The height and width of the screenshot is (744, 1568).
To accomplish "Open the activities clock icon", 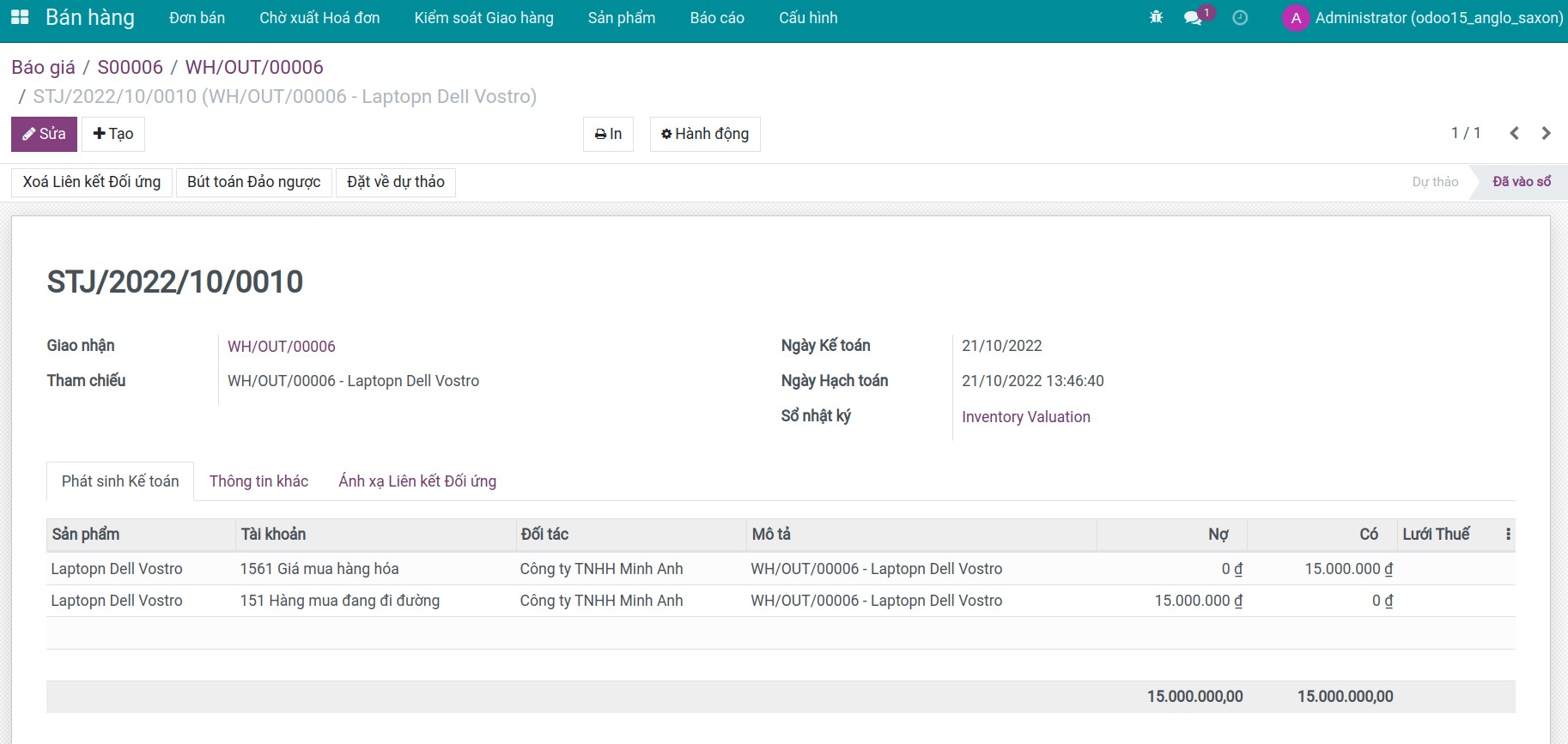I will pyautogui.click(x=1240, y=17).
